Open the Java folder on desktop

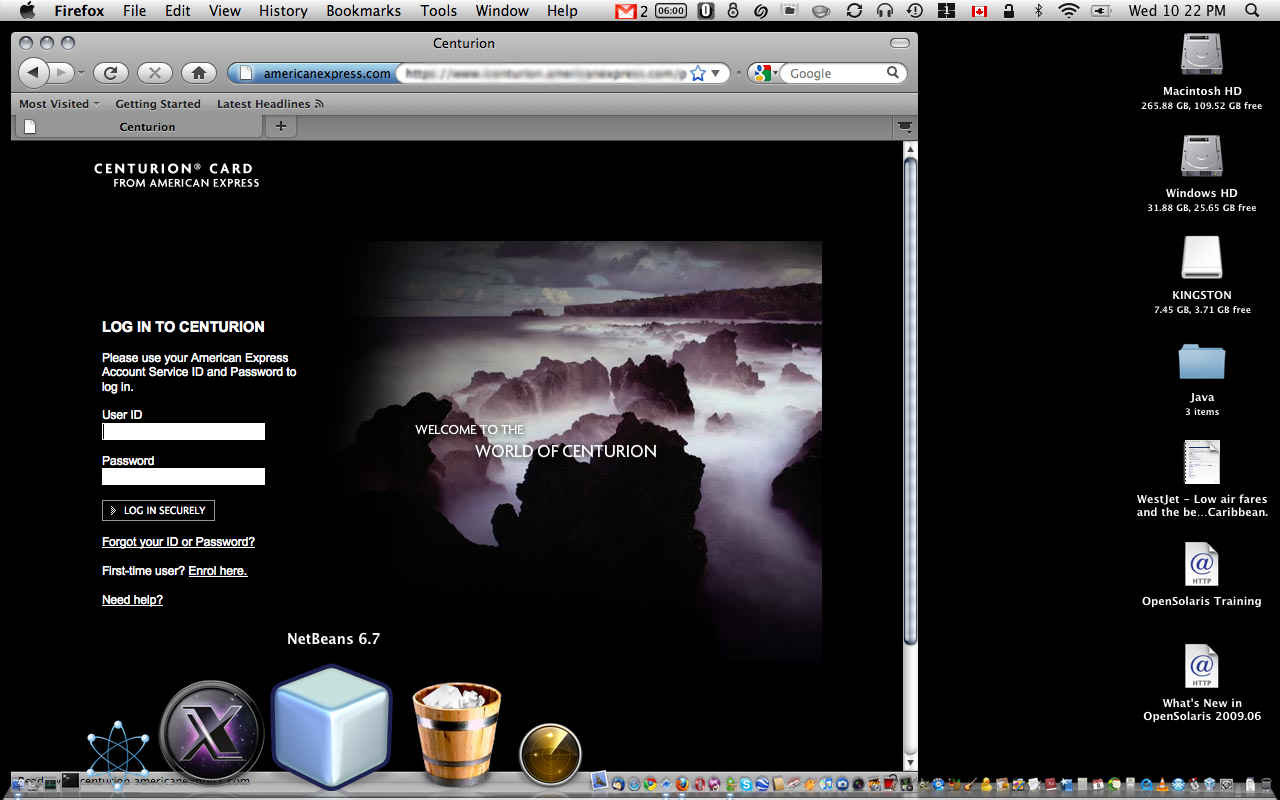pyautogui.click(x=1202, y=378)
